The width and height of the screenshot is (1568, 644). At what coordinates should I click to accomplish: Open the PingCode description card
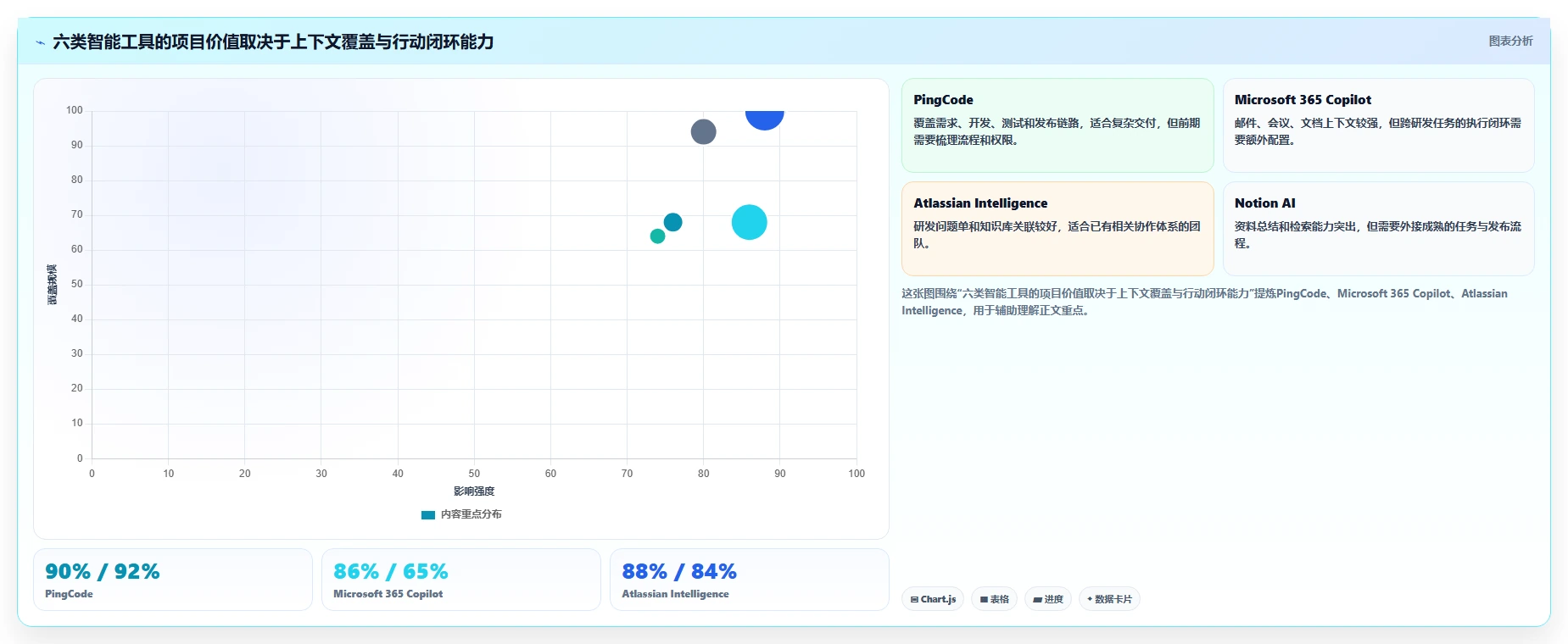[x=1057, y=125]
